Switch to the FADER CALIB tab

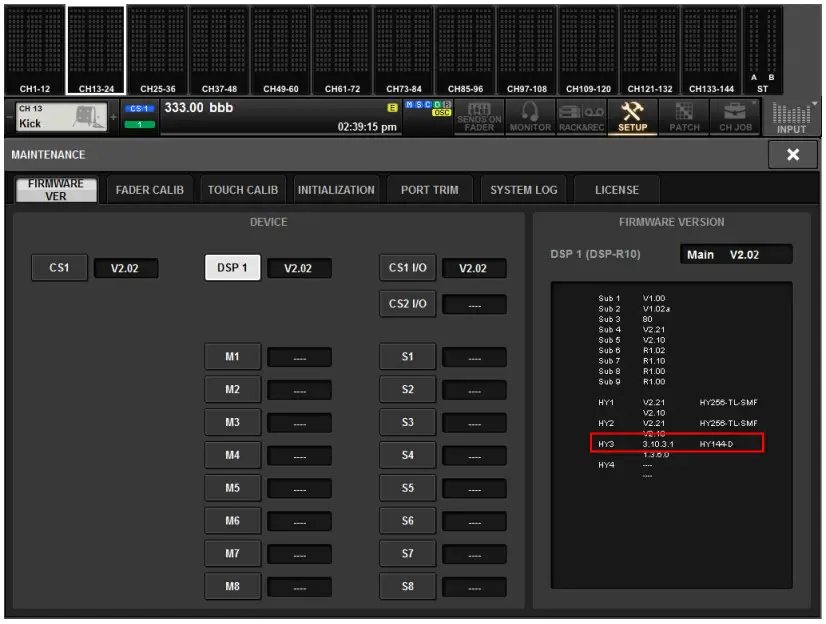point(150,190)
